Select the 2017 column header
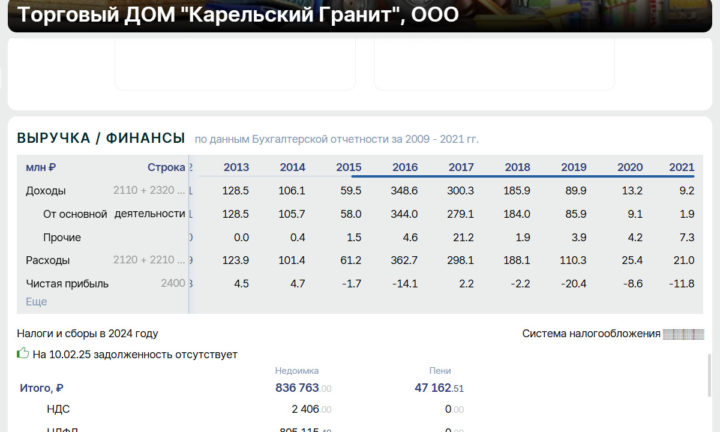This screenshot has height=432, width=720. (461, 167)
